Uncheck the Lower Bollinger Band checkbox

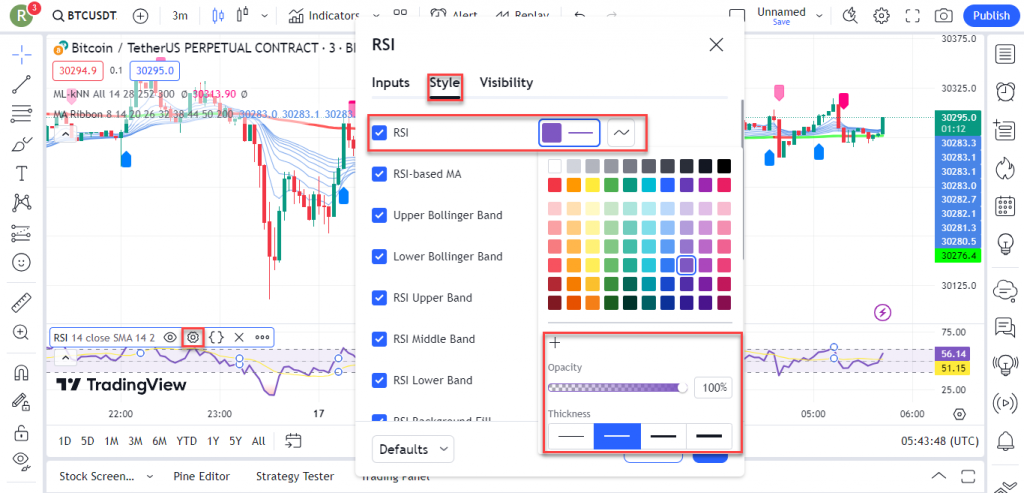point(379,257)
